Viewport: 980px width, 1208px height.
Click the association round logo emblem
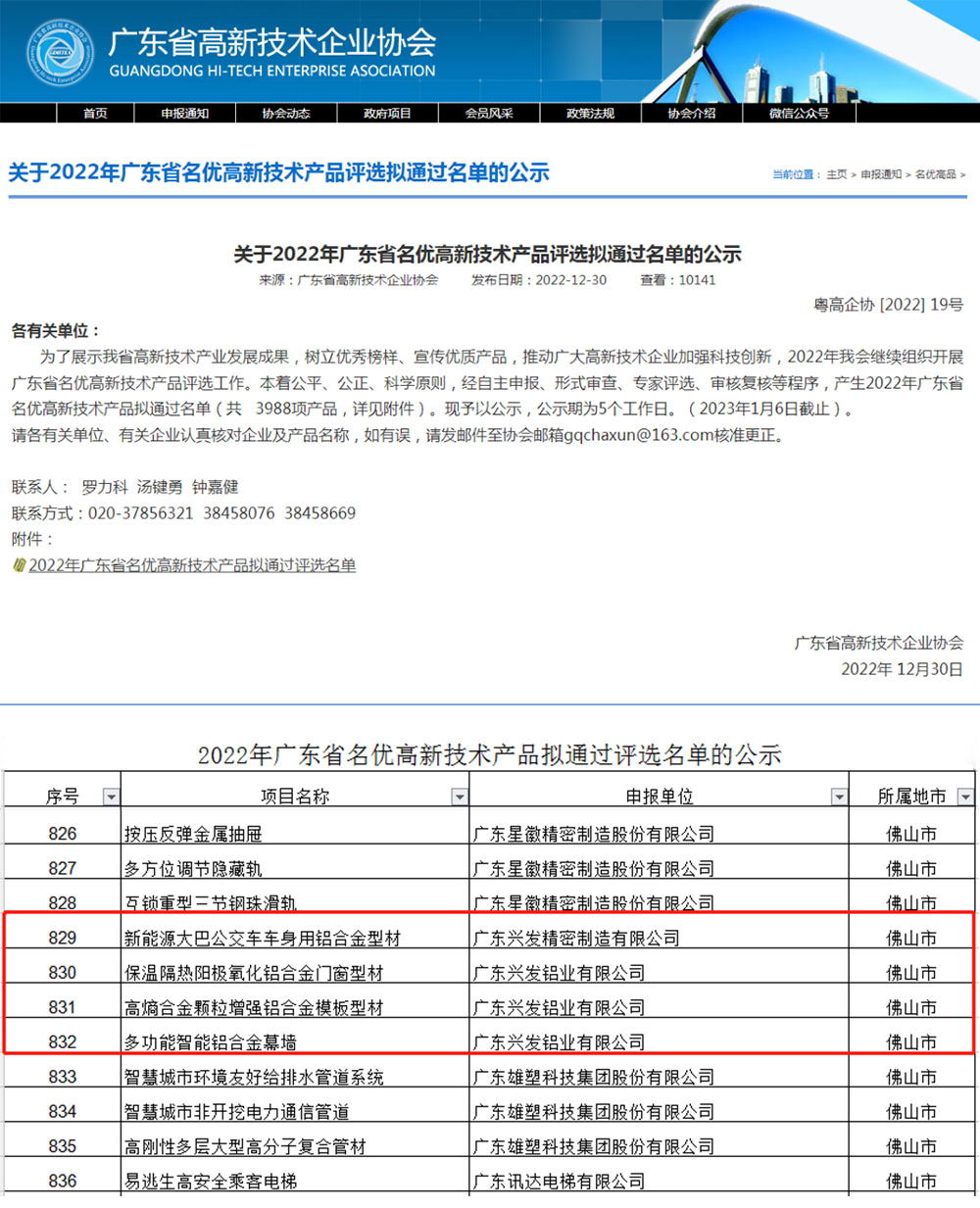click(60, 53)
